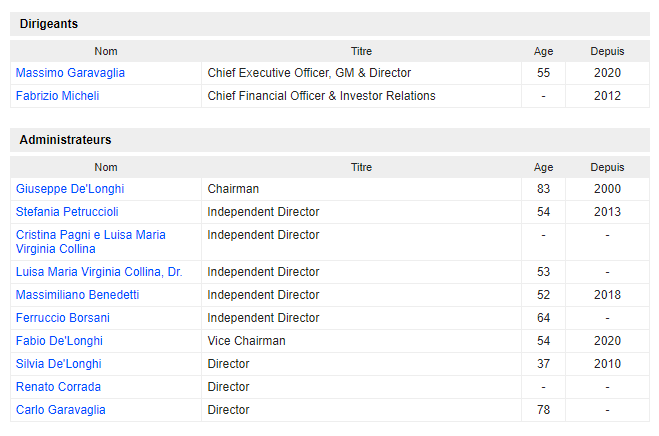The image size is (659, 436).
Task: Open Fabio De'Longhi's profile page
Action: tap(59, 341)
